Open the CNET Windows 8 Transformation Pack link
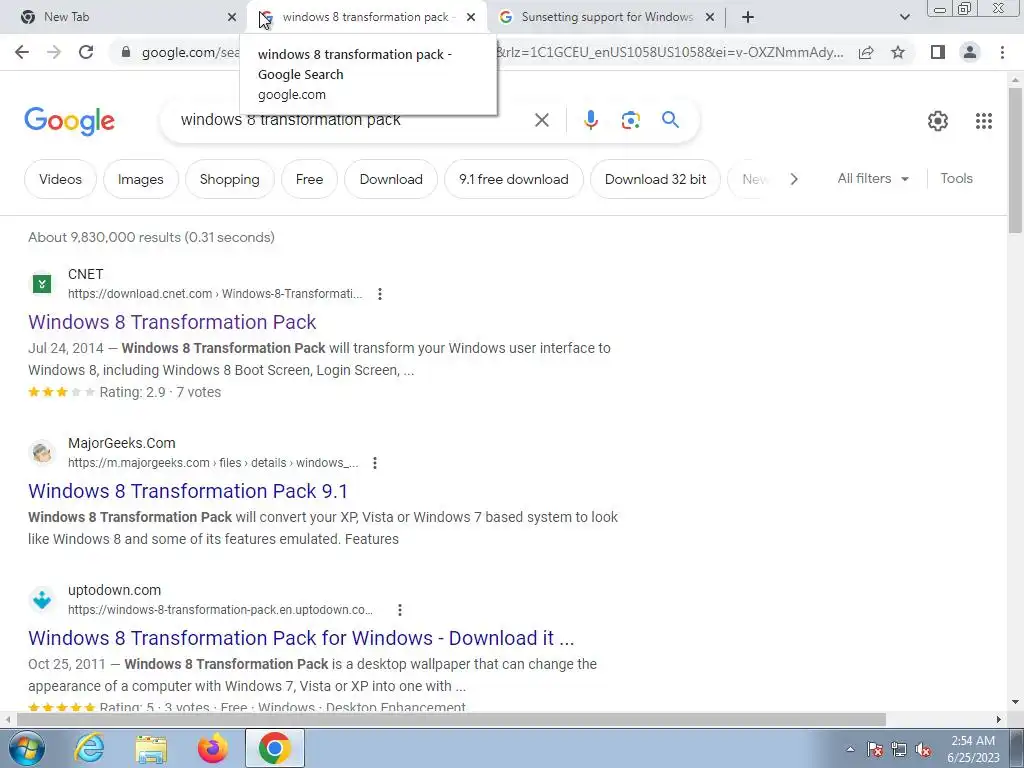The width and height of the screenshot is (1024, 768). [x=172, y=322]
